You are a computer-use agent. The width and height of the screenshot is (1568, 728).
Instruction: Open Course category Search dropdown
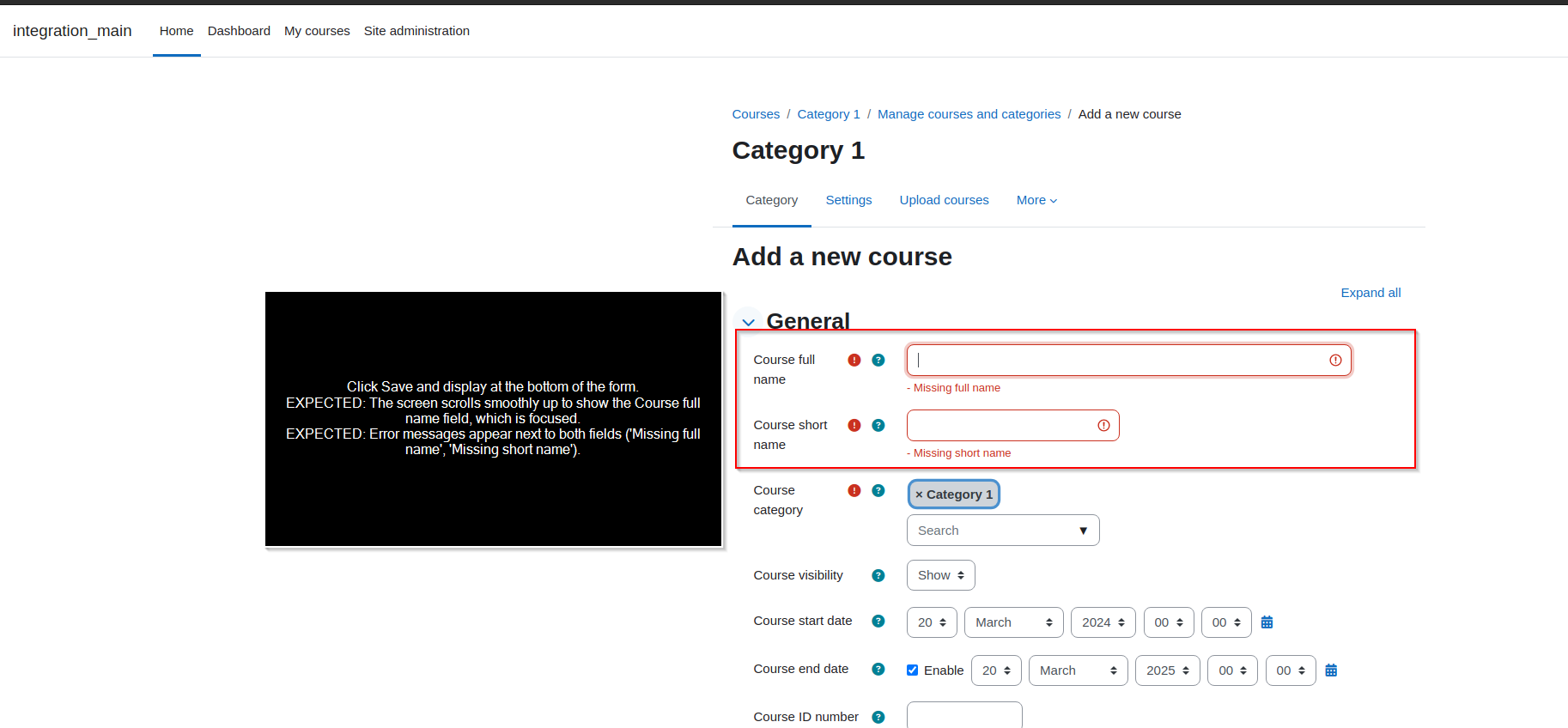point(1003,531)
